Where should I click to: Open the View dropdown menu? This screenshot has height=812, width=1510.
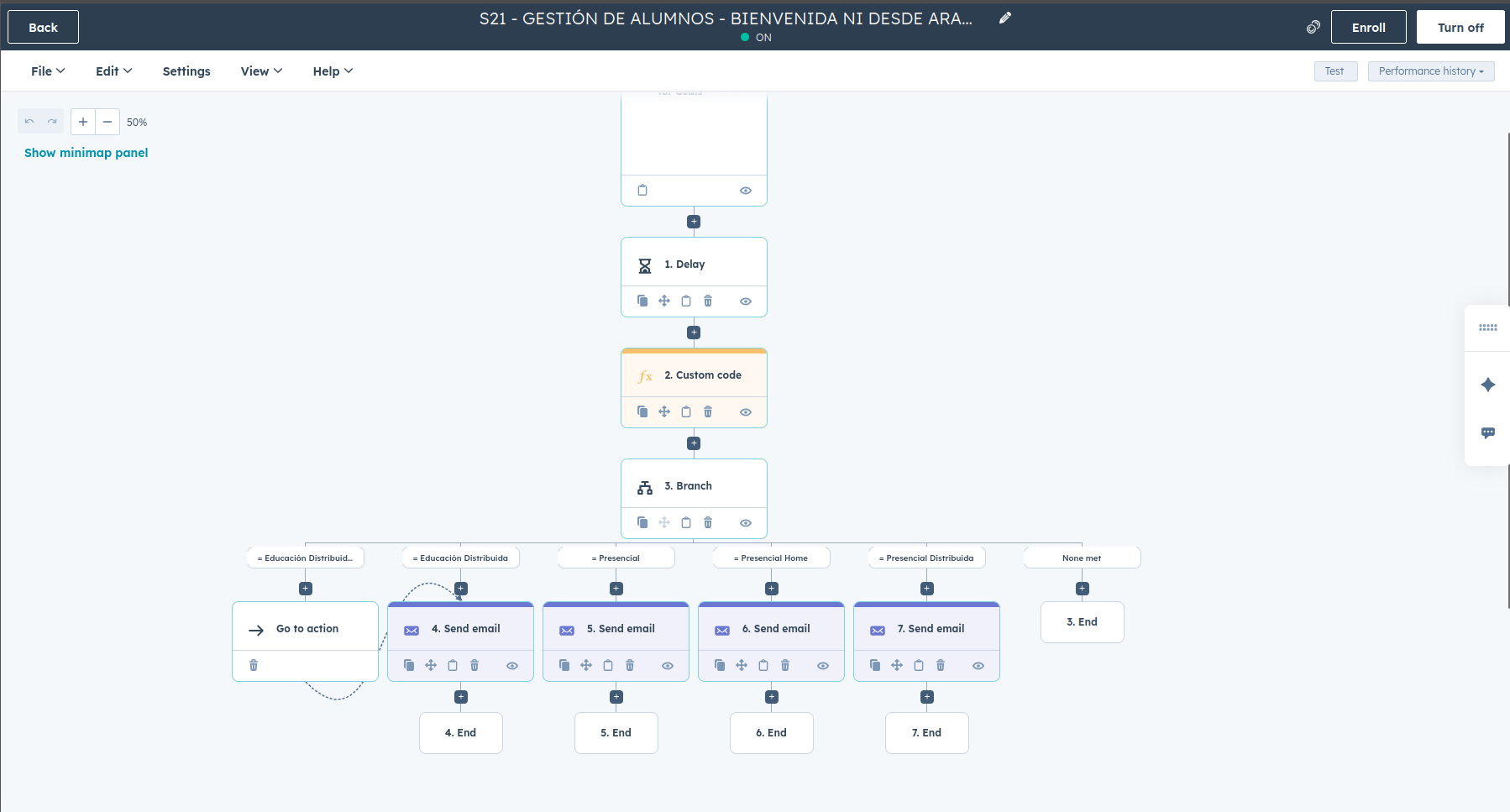pos(261,71)
